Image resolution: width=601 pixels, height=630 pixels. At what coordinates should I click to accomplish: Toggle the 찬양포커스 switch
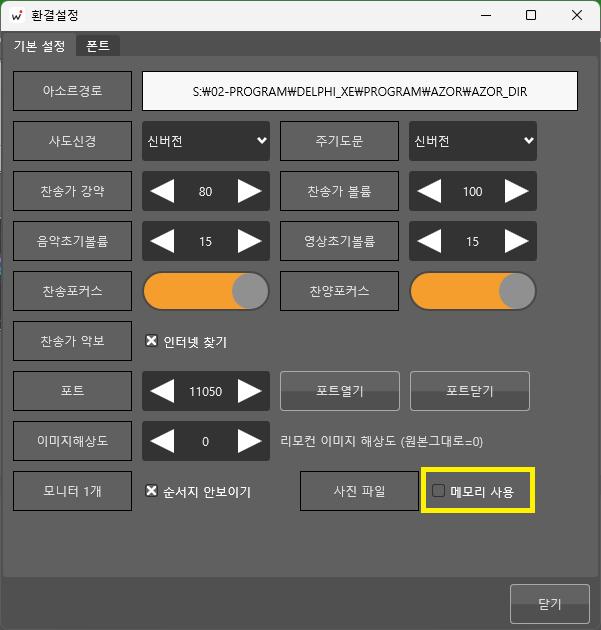[x=473, y=291]
